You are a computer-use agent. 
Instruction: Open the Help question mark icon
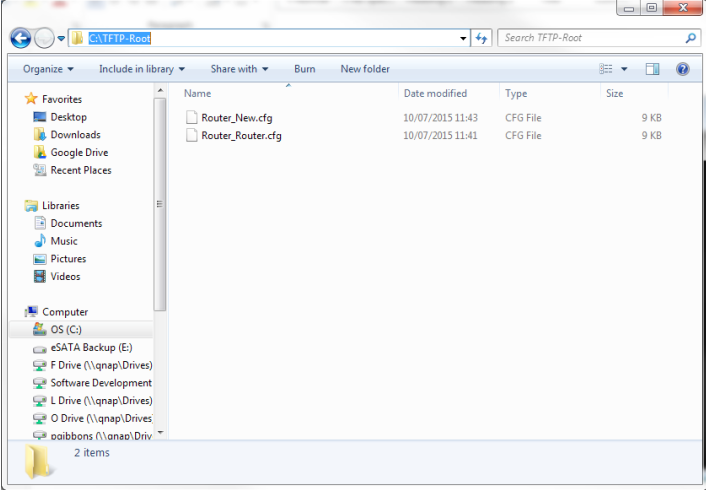[683, 69]
